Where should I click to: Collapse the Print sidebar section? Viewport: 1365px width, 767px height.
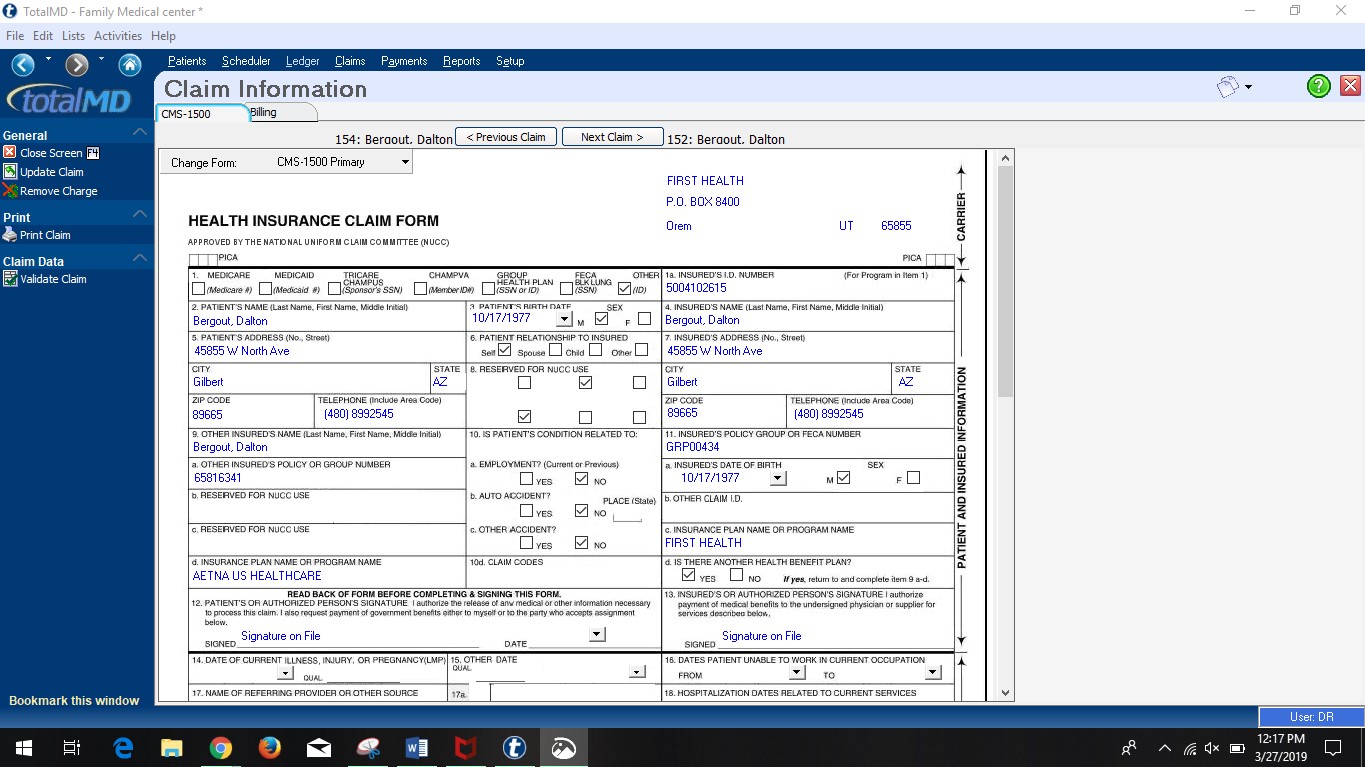click(140, 213)
